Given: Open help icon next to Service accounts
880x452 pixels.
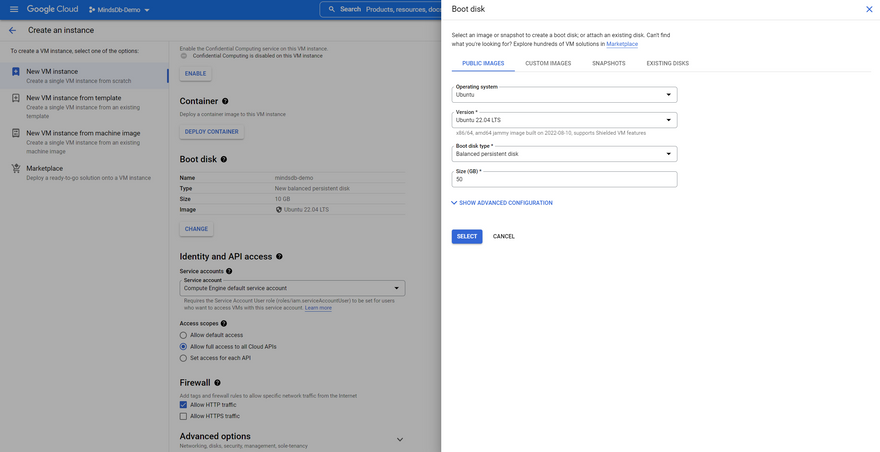Looking at the screenshot, I should (x=229, y=271).
